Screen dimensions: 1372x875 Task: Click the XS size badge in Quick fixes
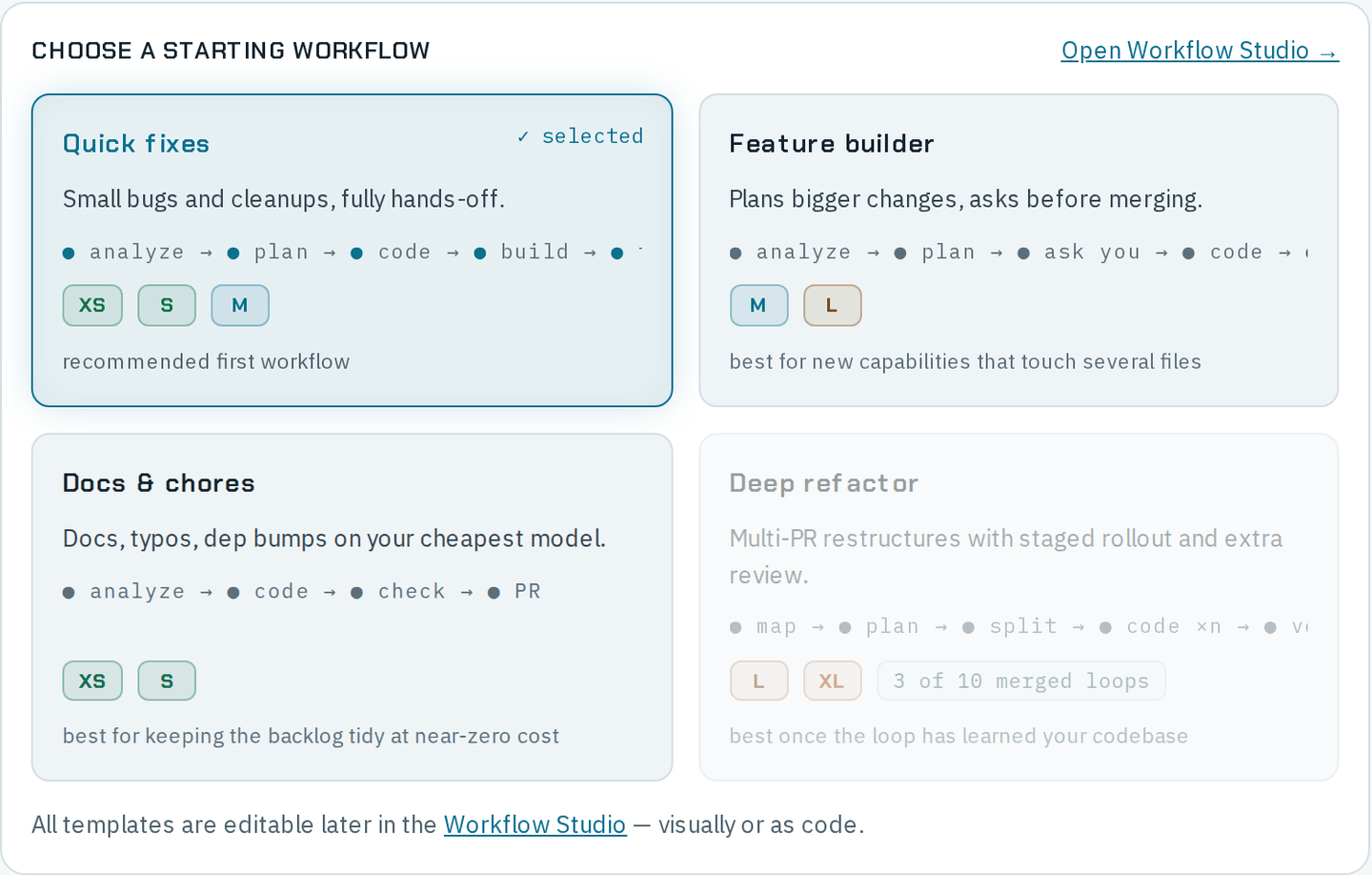point(92,305)
